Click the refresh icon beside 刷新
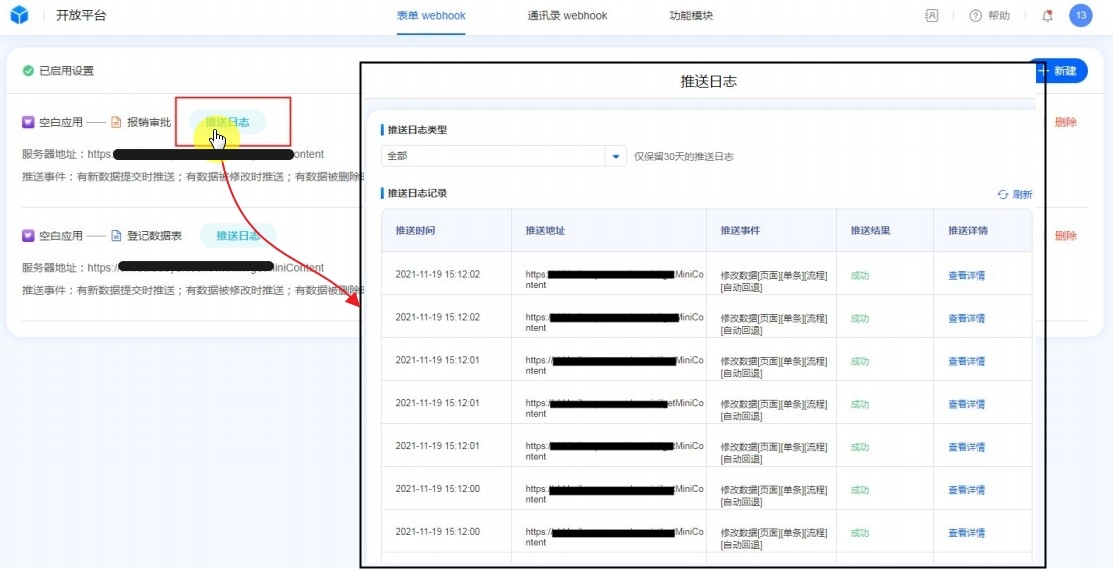Screen dimensions: 1113x574 click(x=1002, y=195)
